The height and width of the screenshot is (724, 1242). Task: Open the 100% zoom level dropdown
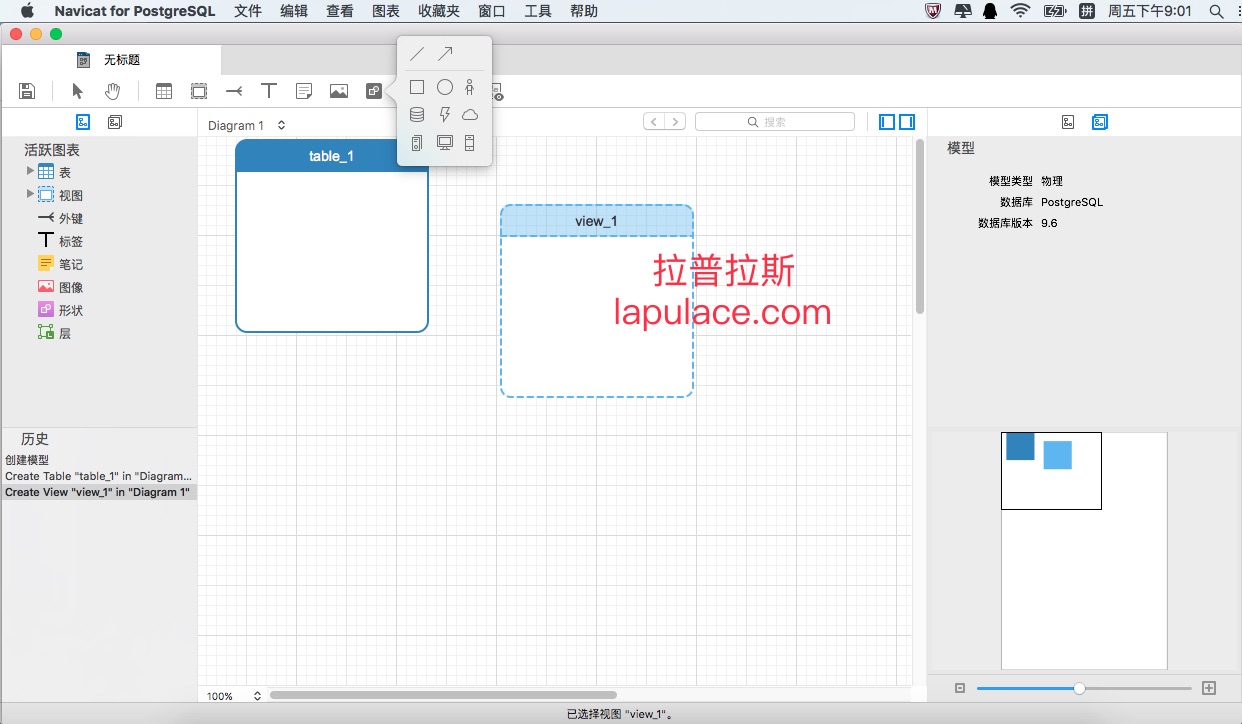[234, 696]
